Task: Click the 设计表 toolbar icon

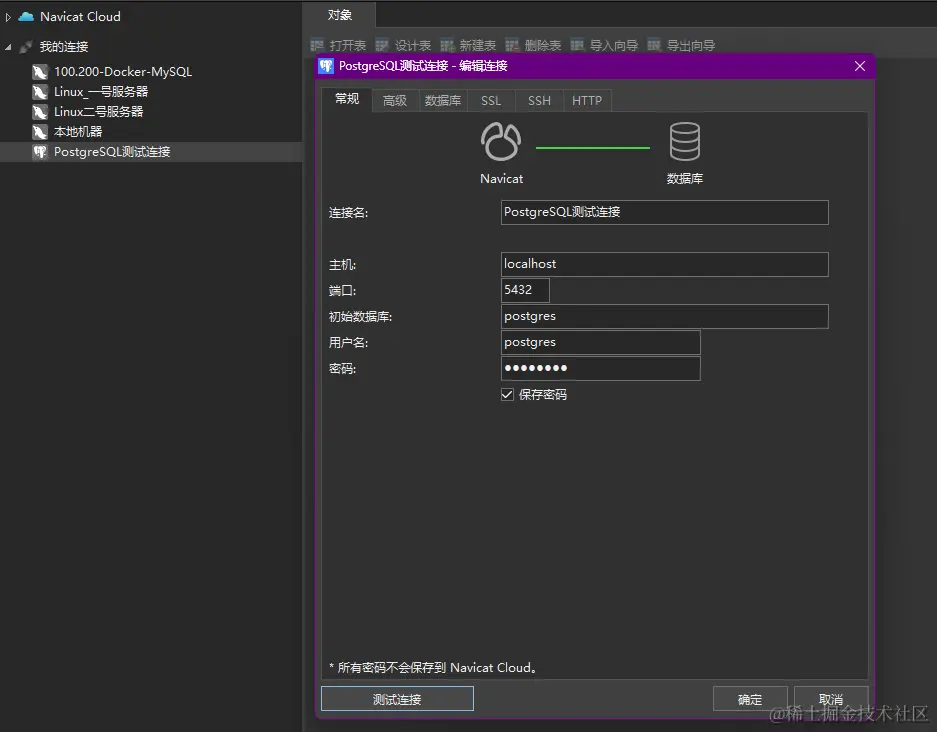Action: [x=382, y=45]
